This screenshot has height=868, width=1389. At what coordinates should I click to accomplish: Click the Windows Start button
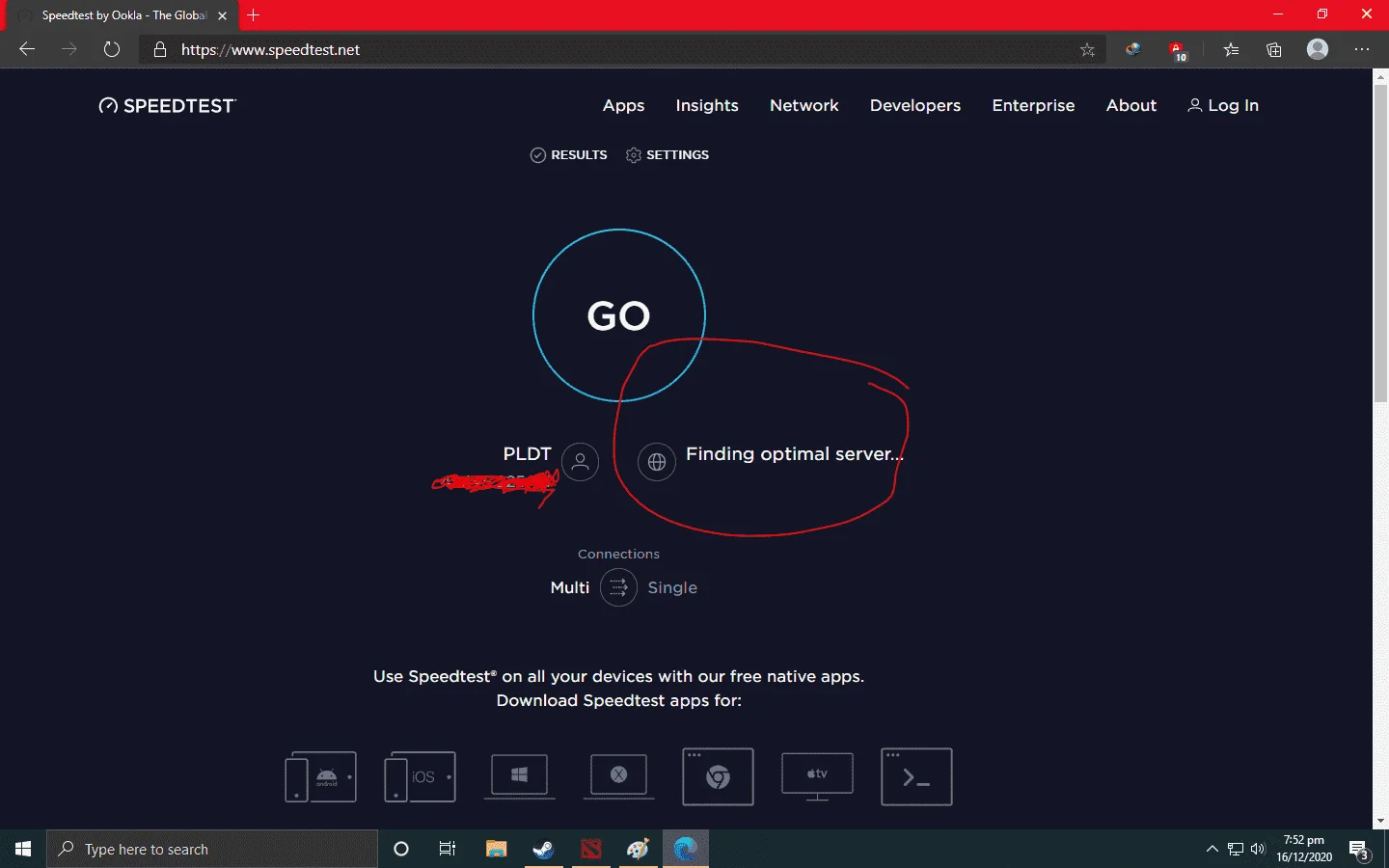coord(23,849)
